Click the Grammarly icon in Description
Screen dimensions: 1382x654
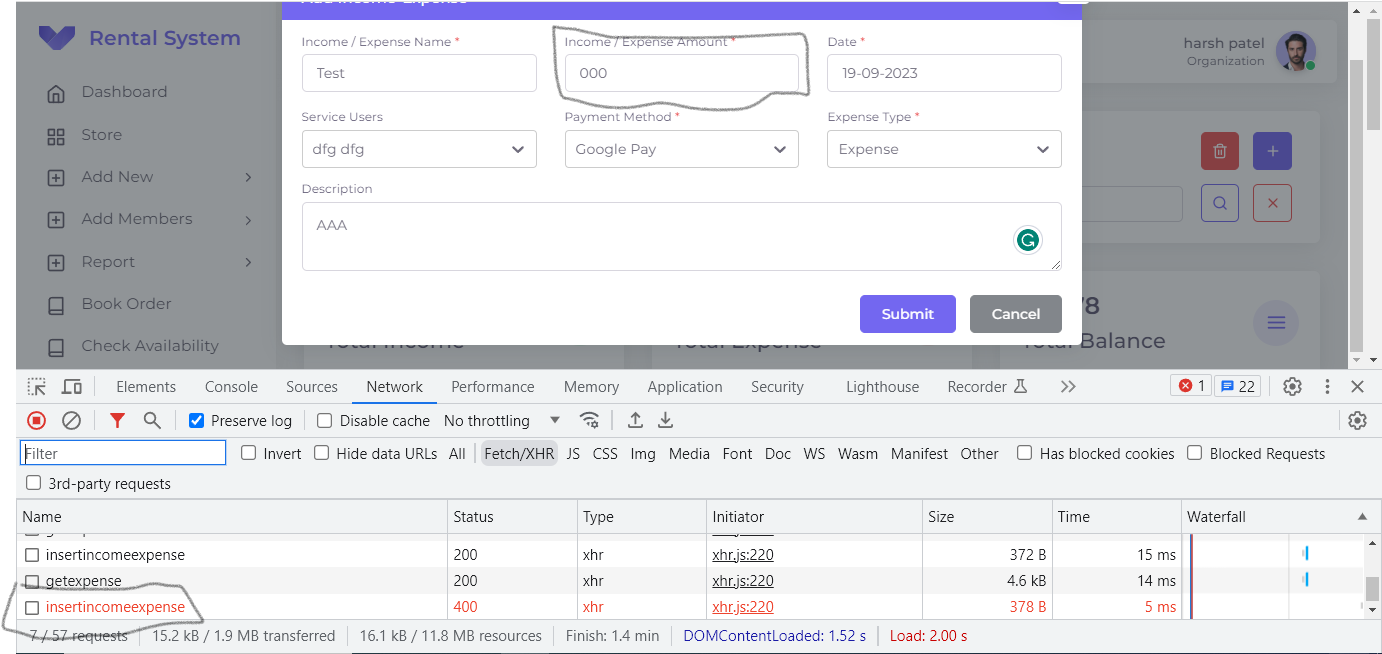coord(1027,240)
